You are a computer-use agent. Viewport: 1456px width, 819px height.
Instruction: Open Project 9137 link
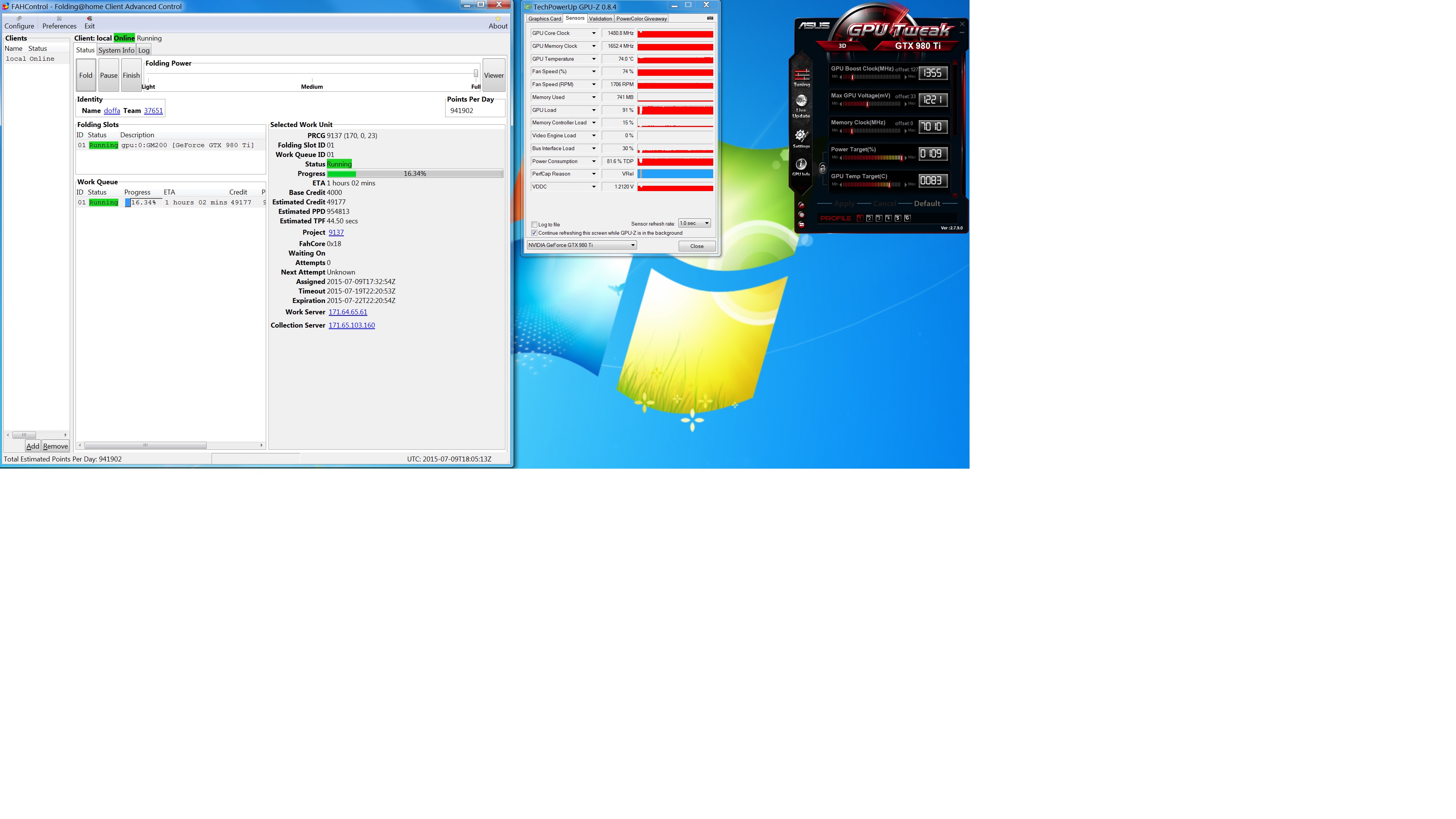(336, 232)
